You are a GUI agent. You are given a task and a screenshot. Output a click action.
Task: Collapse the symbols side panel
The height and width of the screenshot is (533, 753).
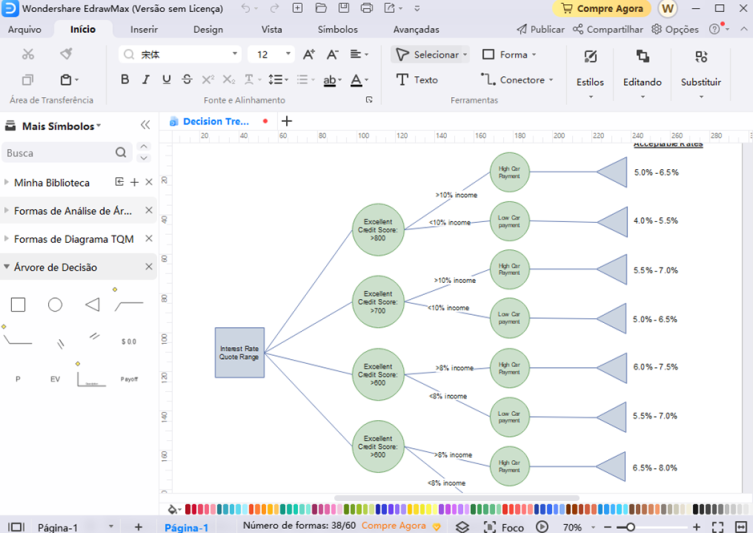coord(145,126)
